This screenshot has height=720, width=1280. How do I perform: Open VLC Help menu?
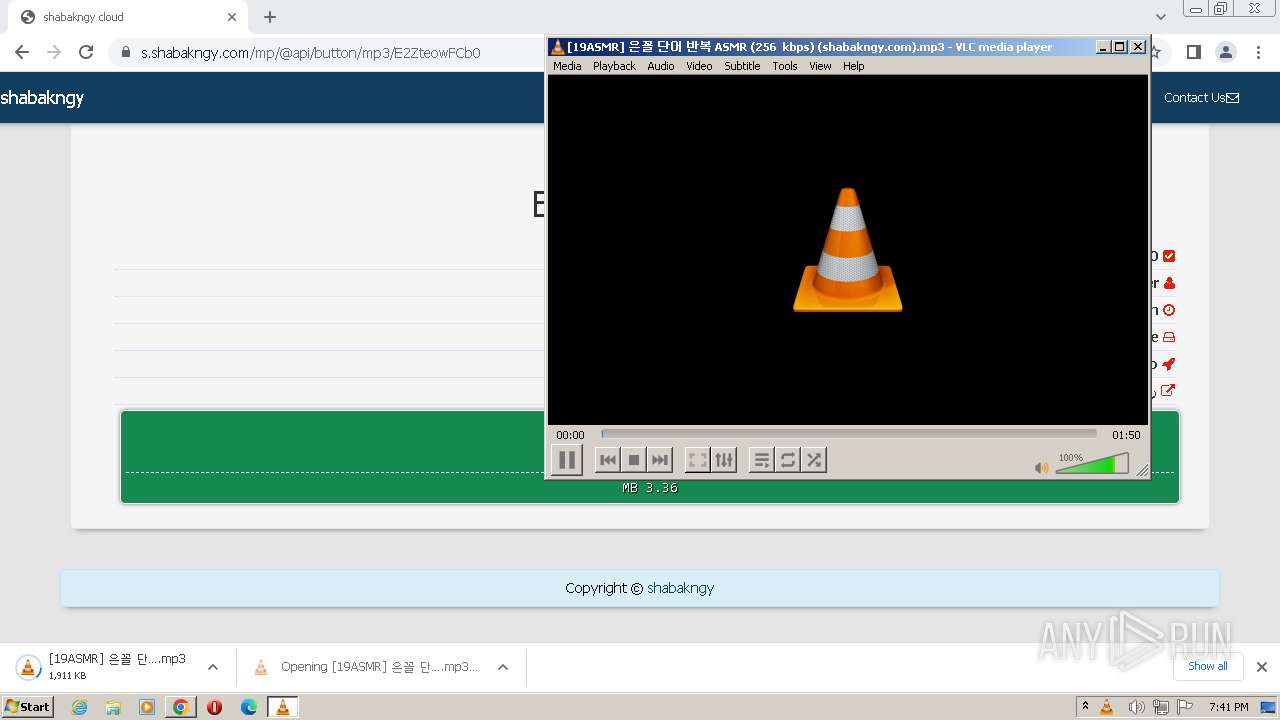(853, 66)
